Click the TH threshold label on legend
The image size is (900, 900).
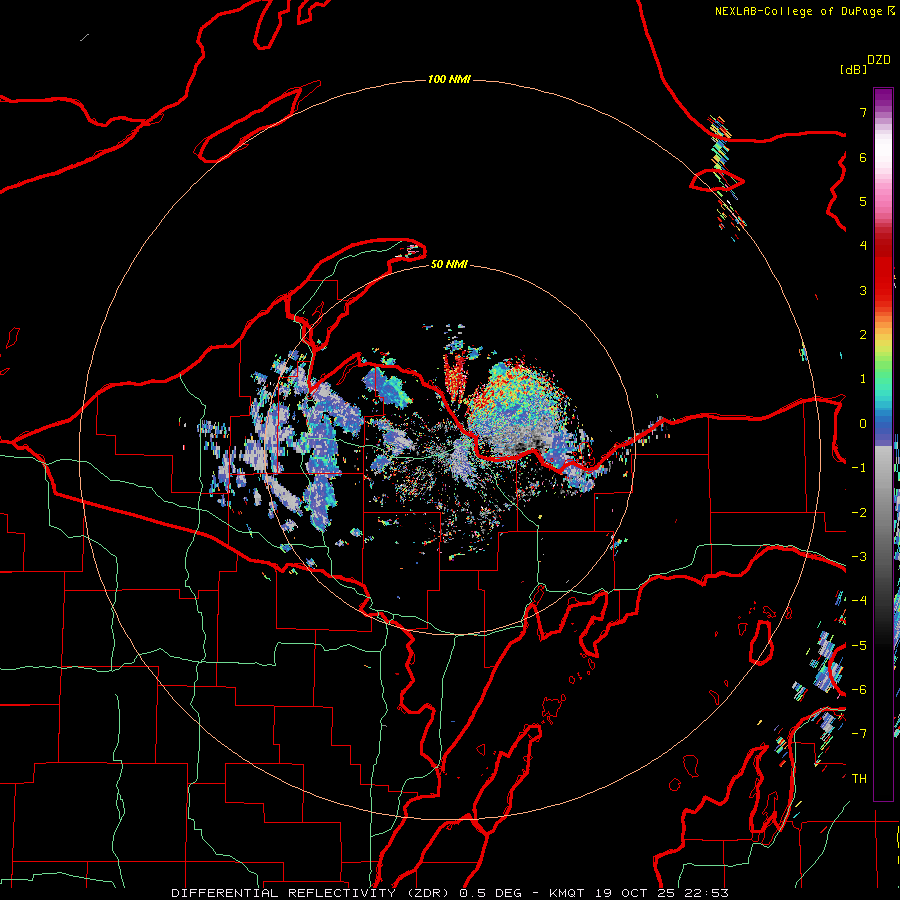click(859, 779)
